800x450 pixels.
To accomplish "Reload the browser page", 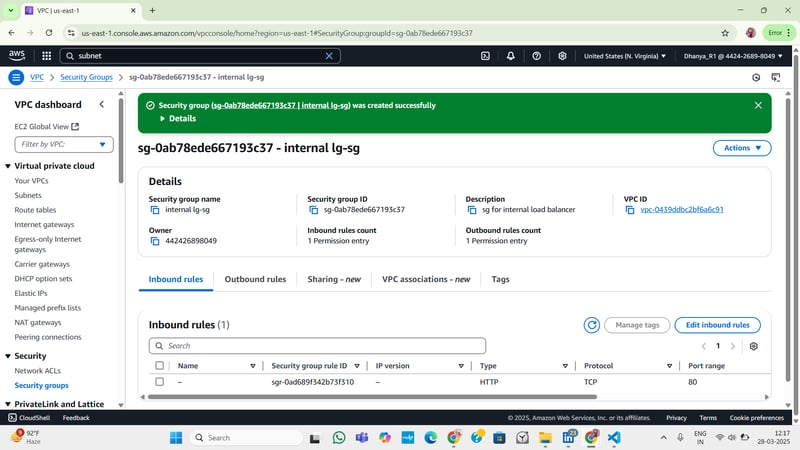I will click(x=49, y=33).
